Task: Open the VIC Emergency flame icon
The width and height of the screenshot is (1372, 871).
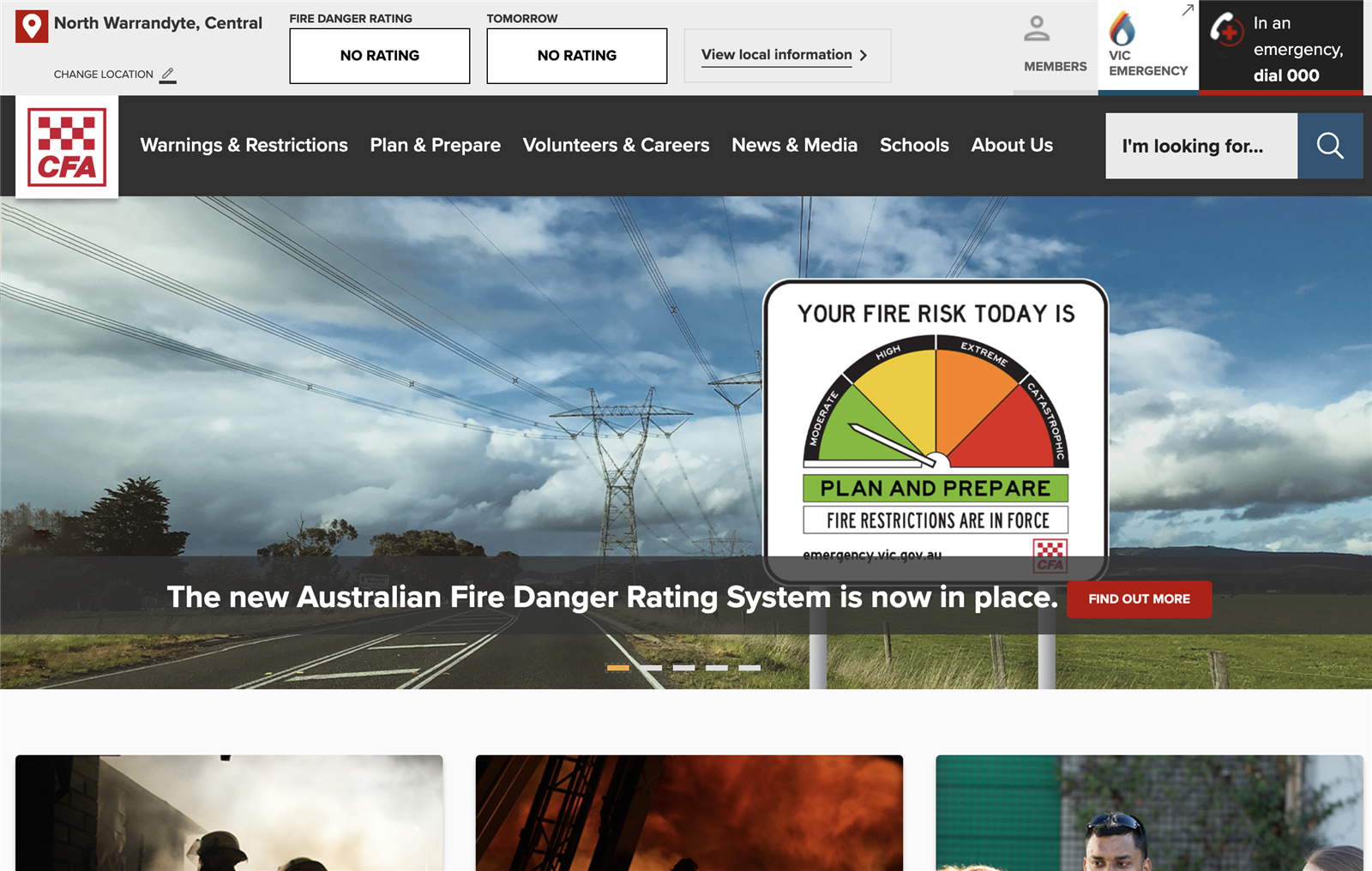Action: pyautogui.click(x=1122, y=29)
